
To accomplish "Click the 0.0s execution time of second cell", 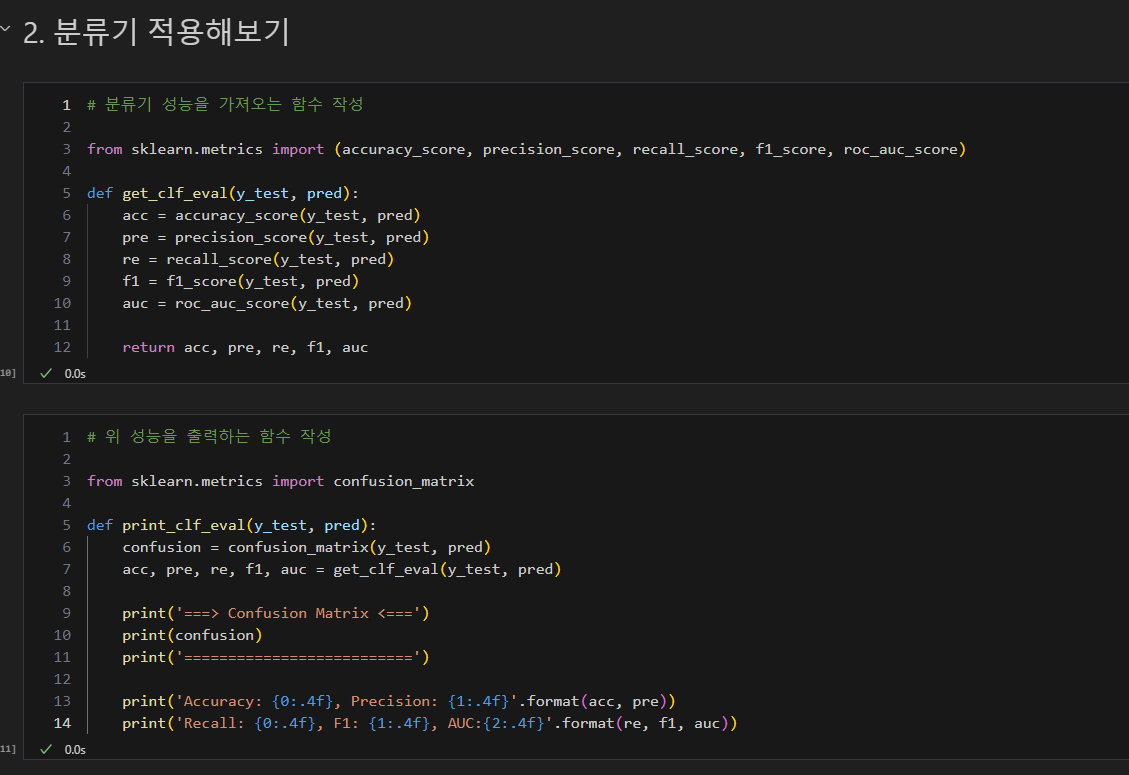I will pyautogui.click(x=75, y=750).
